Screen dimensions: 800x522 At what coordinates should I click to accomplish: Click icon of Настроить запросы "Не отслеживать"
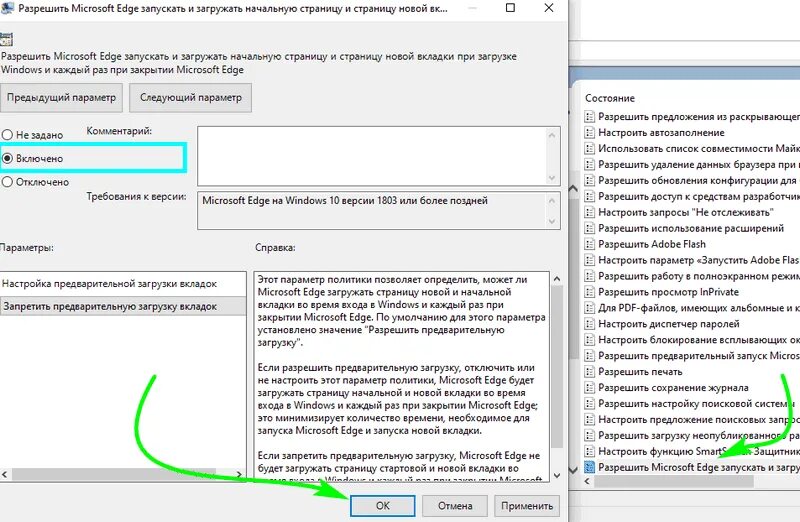pos(589,212)
